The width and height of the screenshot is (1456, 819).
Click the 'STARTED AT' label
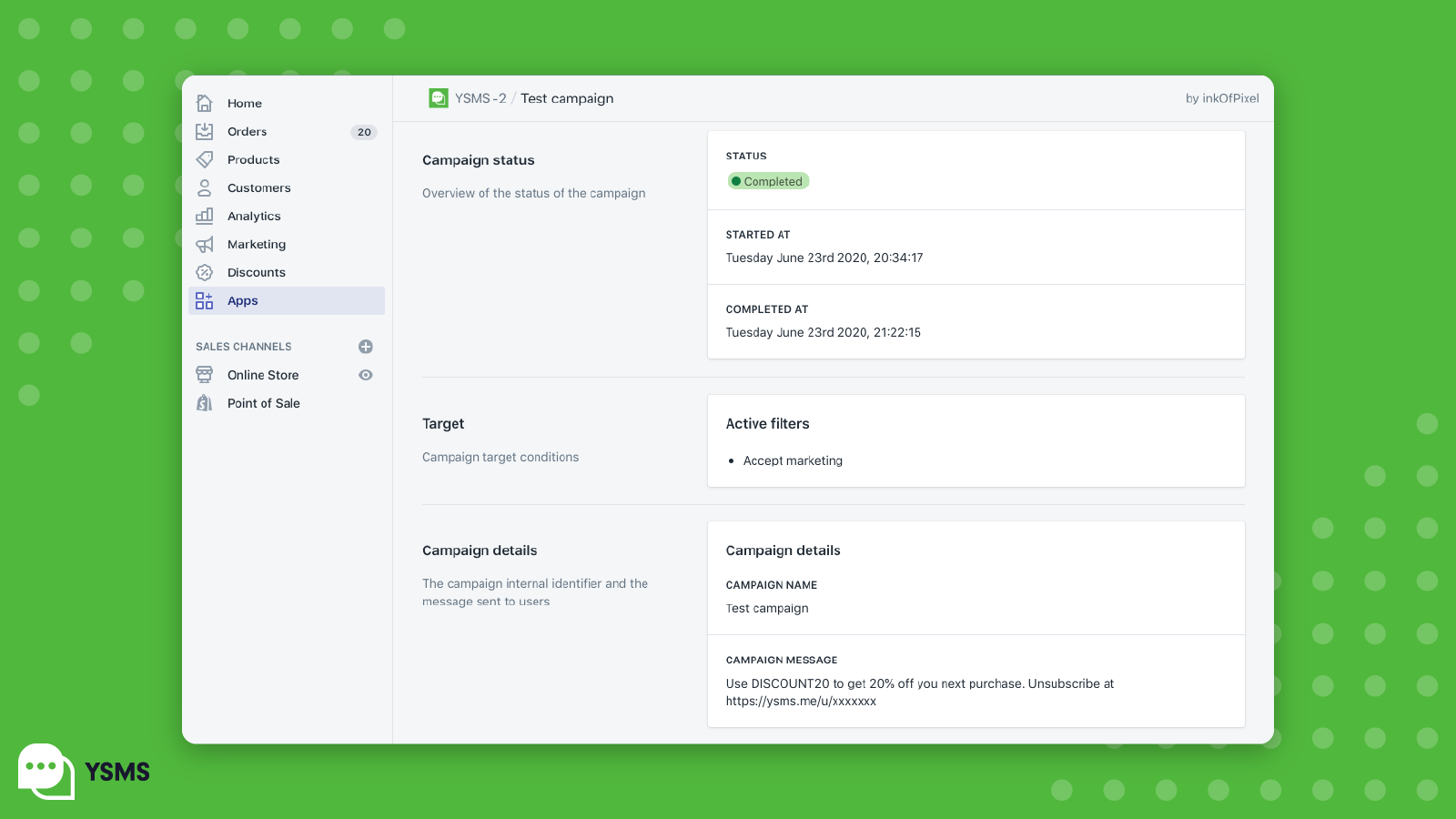pos(758,235)
